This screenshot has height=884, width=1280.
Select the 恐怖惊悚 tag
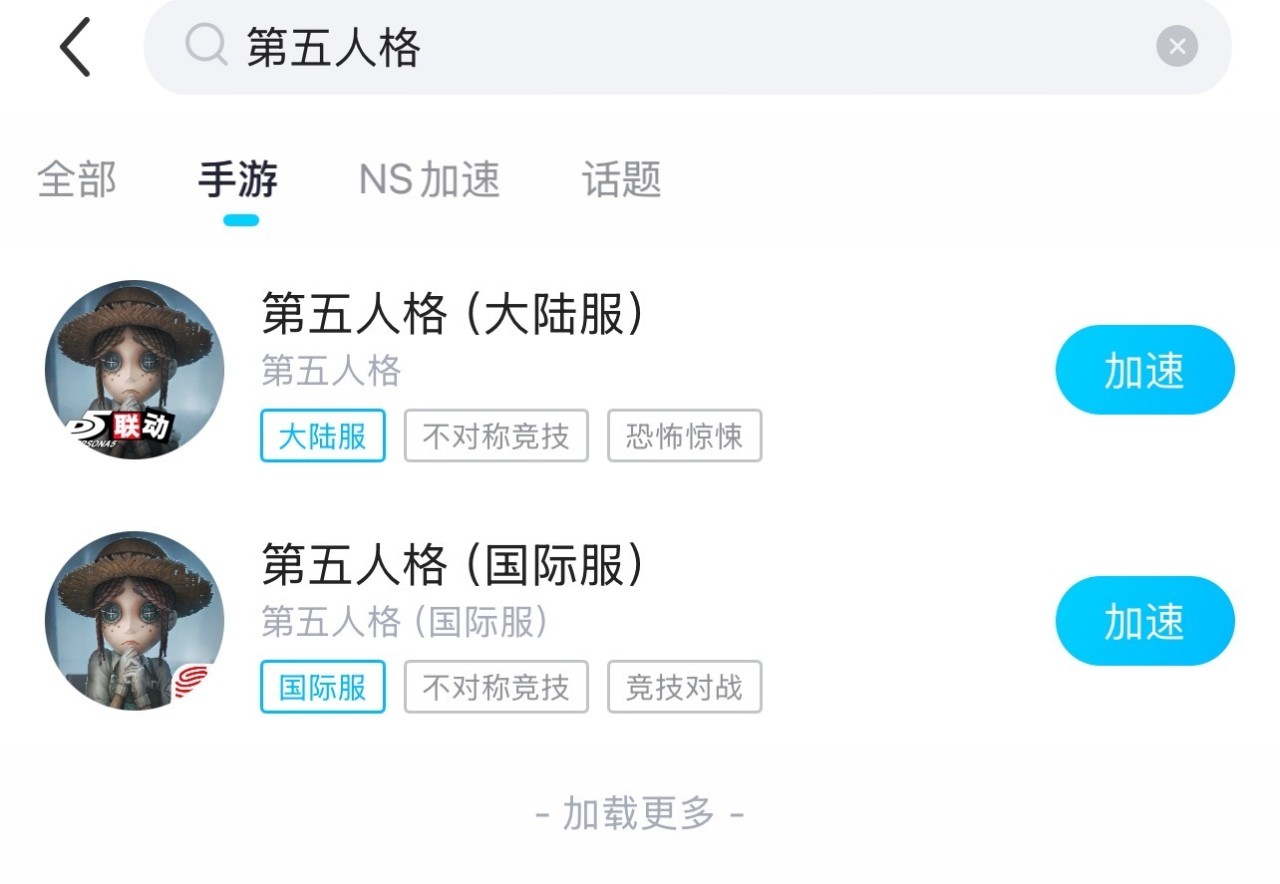click(684, 436)
